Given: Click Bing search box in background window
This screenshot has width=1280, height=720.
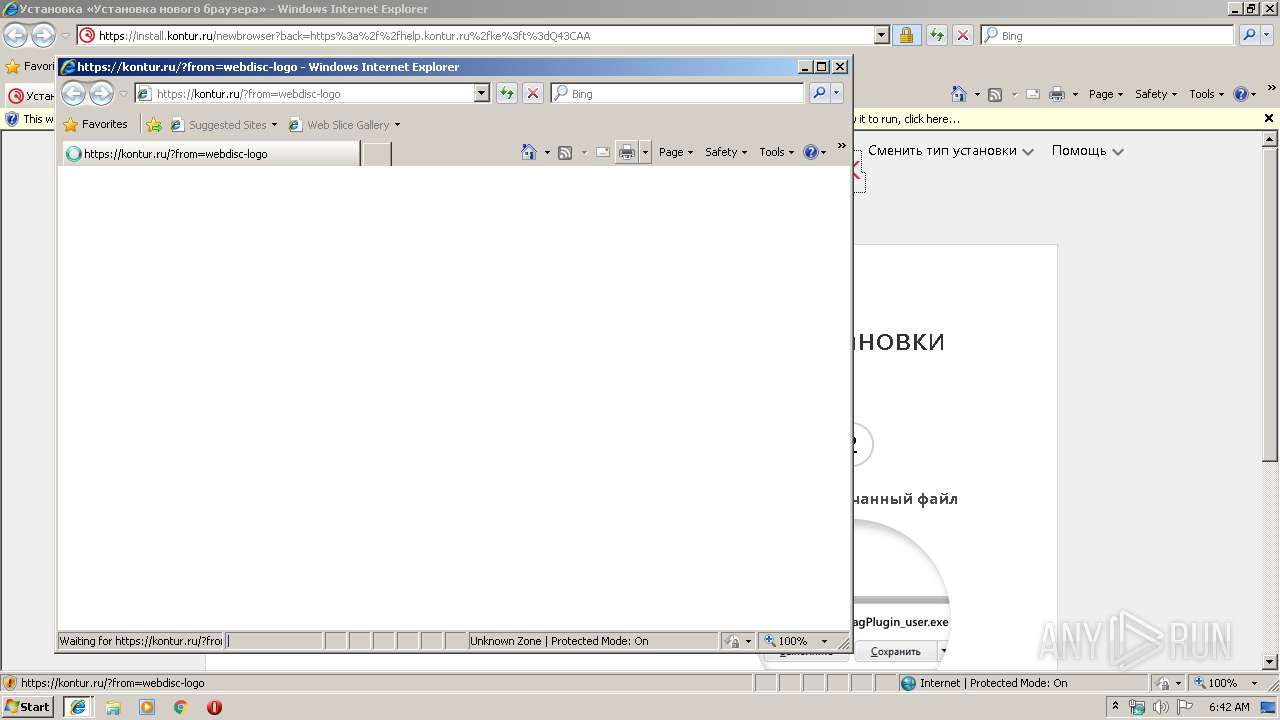Looking at the screenshot, I should click(x=1107, y=35).
